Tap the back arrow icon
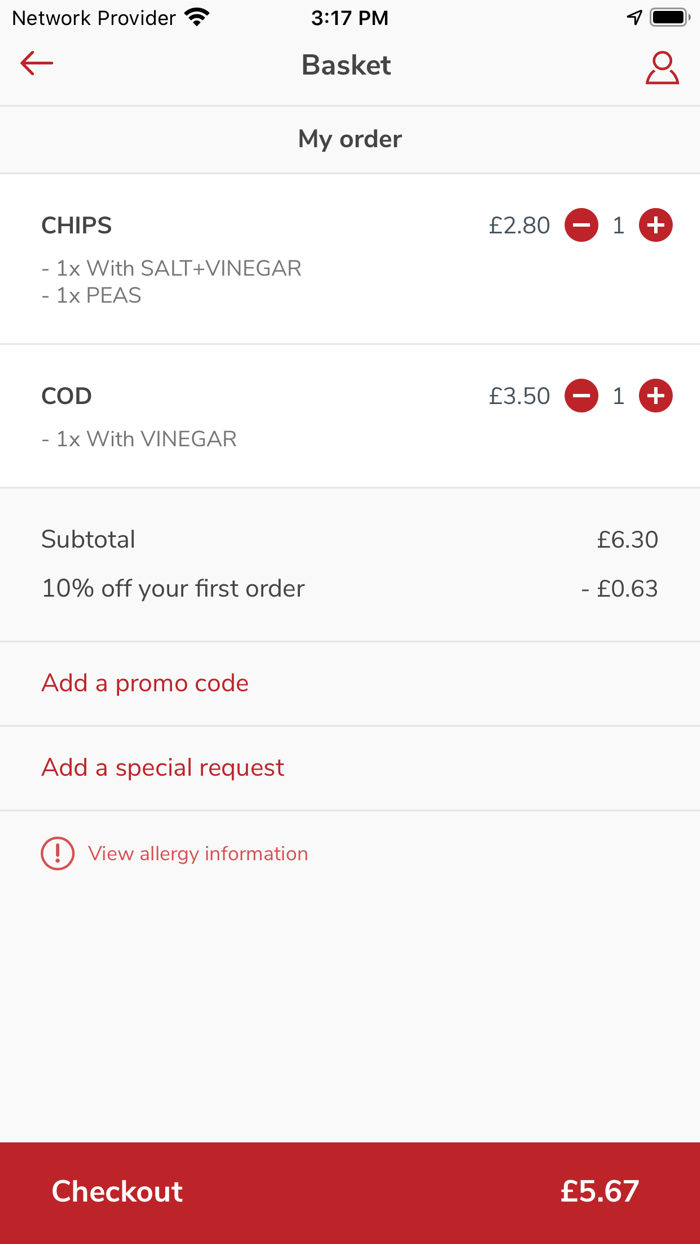The width and height of the screenshot is (700, 1244). [37, 64]
